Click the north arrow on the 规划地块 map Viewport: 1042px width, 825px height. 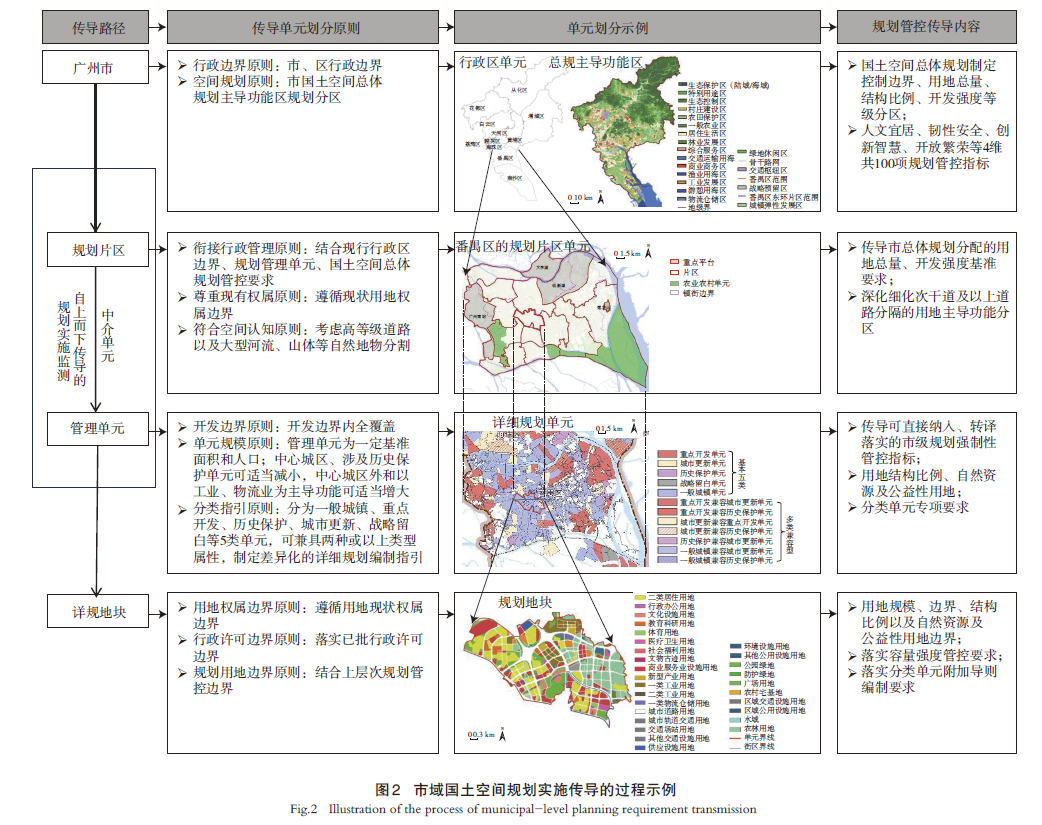pos(502,735)
